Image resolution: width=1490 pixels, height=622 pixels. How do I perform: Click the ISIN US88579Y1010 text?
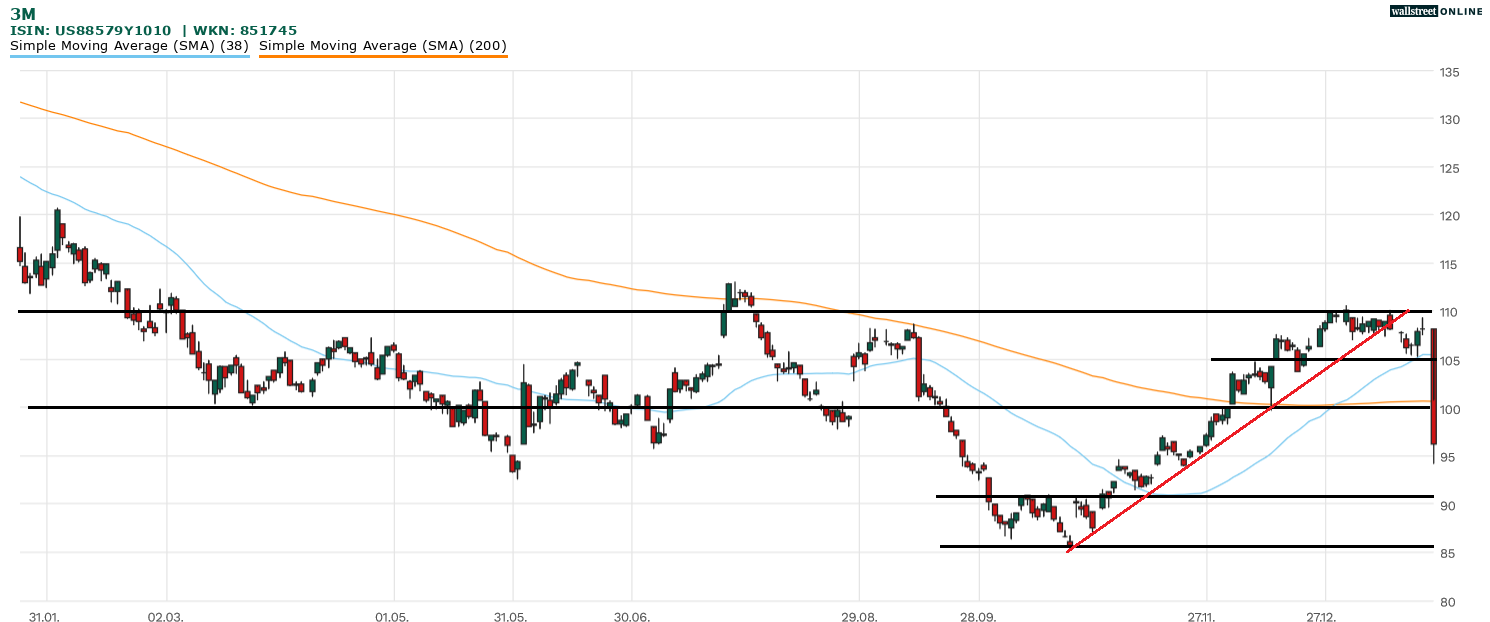(91, 31)
